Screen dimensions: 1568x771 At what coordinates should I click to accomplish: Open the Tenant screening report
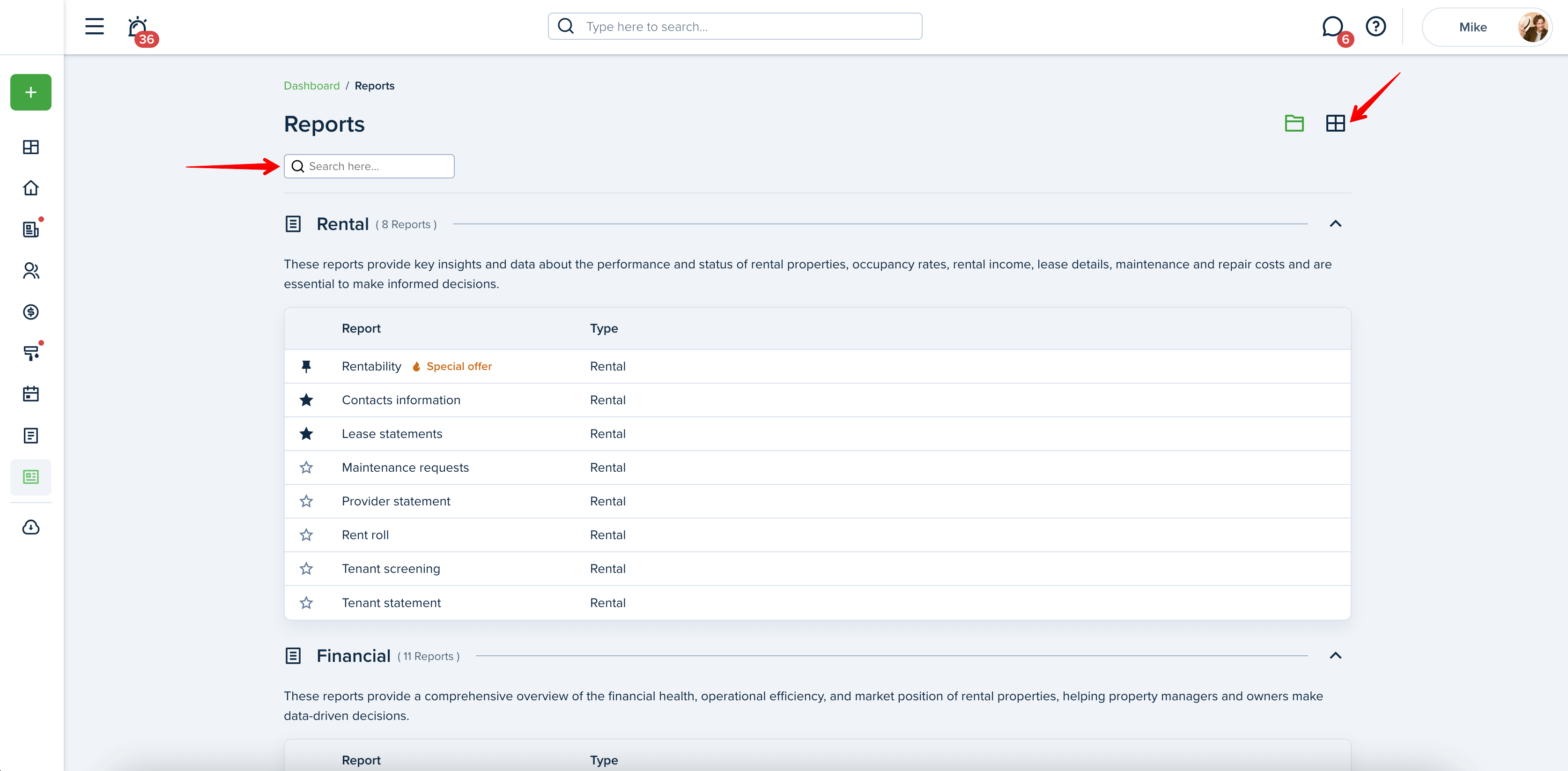coord(391,569)
